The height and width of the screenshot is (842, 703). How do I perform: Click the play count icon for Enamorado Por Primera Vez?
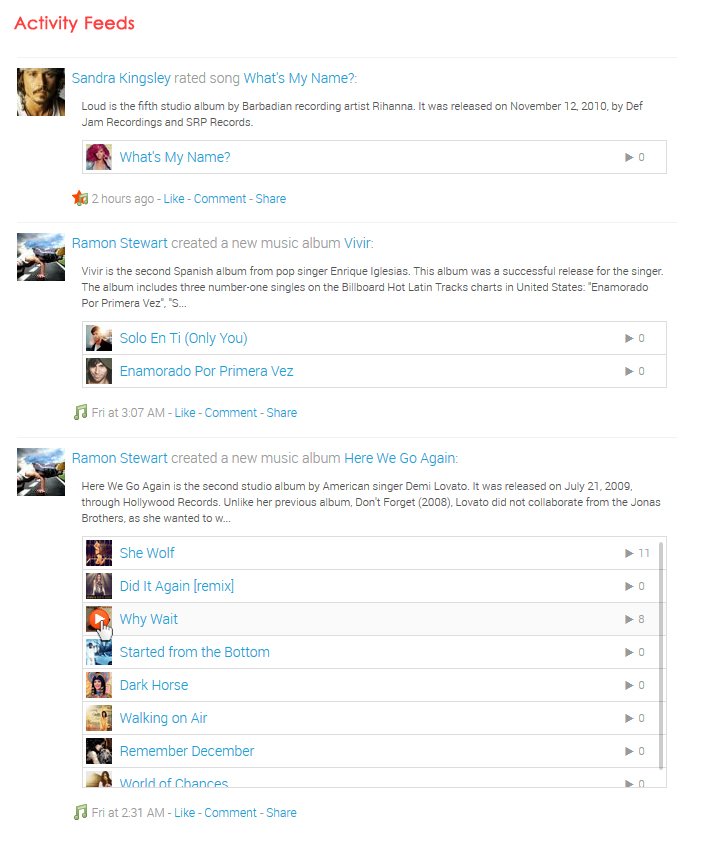629,371
